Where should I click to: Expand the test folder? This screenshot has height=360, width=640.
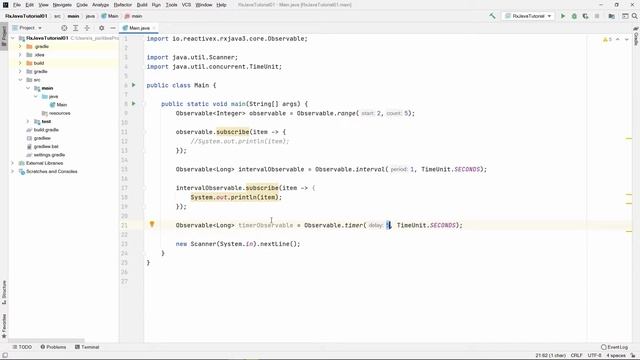click(x=28, y=122)
